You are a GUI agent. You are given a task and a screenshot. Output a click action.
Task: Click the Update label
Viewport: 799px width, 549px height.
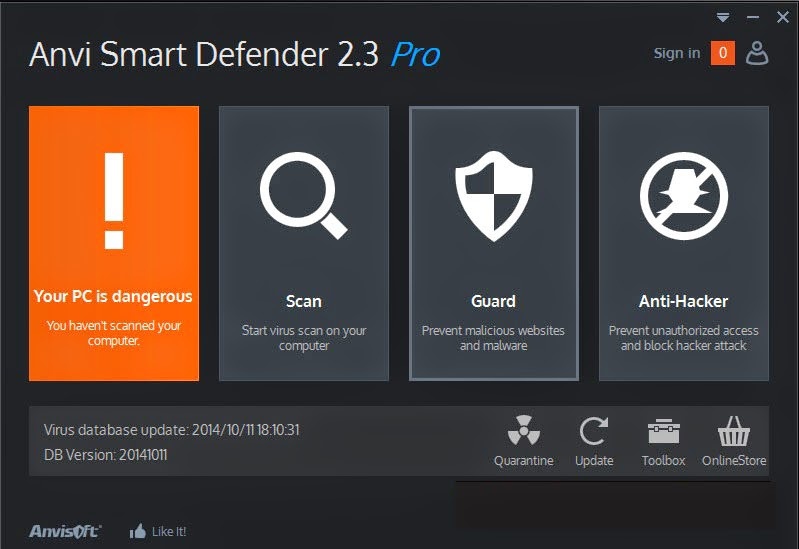(594, 460)
